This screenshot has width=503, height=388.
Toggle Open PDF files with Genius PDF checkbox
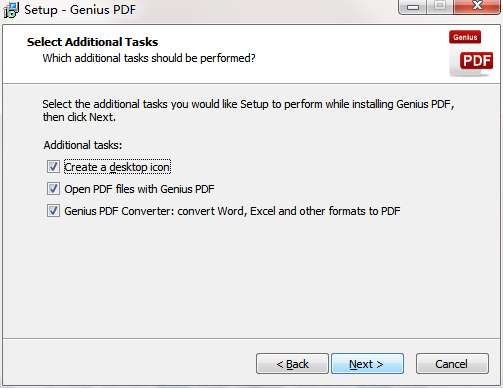click(53, 189)
